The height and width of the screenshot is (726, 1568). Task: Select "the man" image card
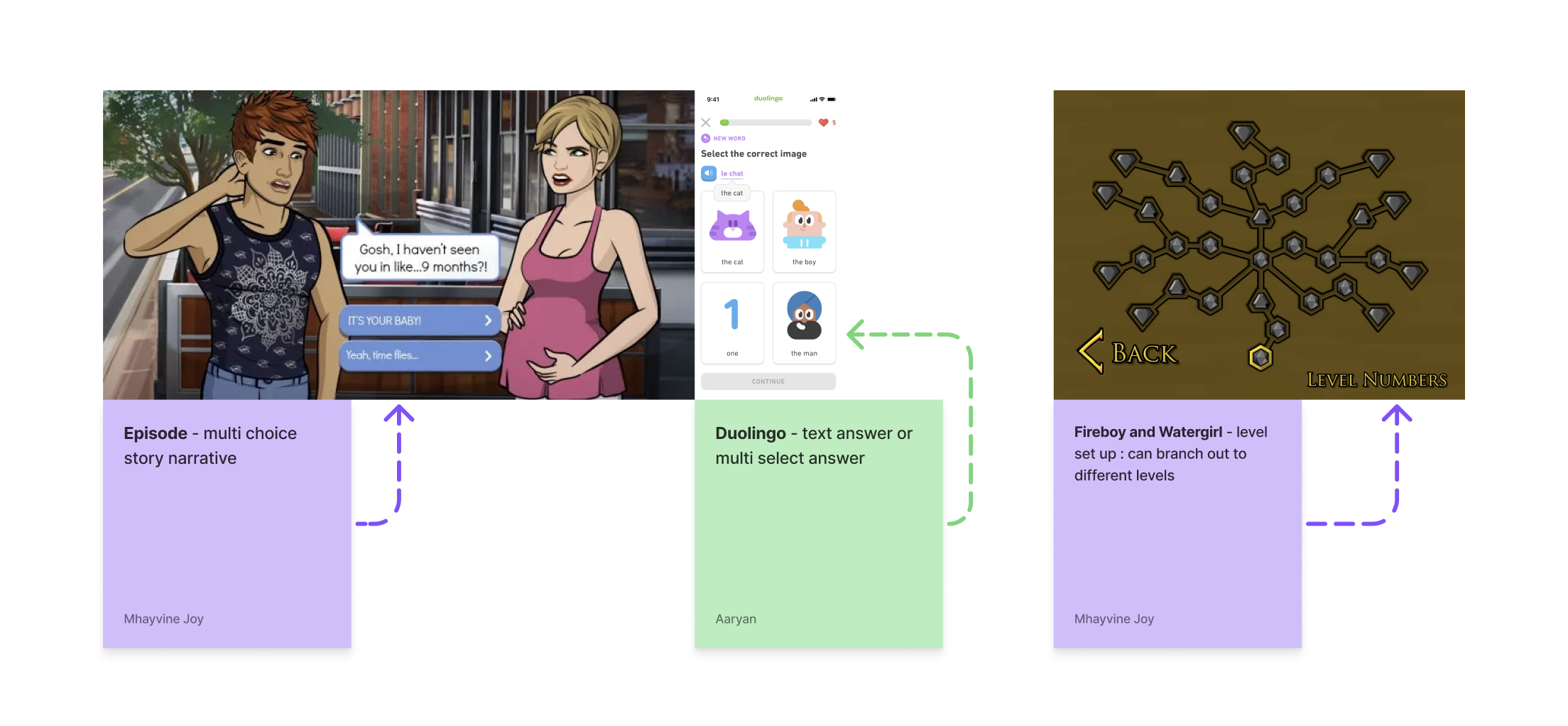point(804,323)
